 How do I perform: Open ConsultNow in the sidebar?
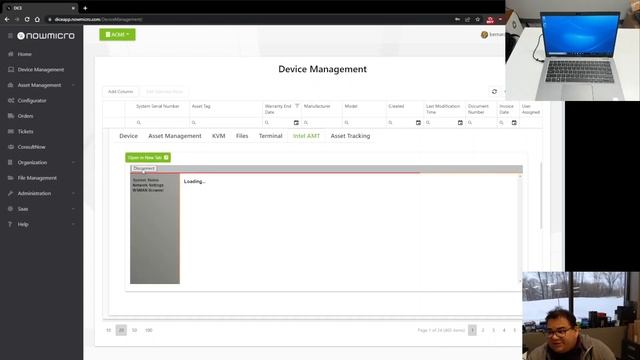(x=31, y=147)
